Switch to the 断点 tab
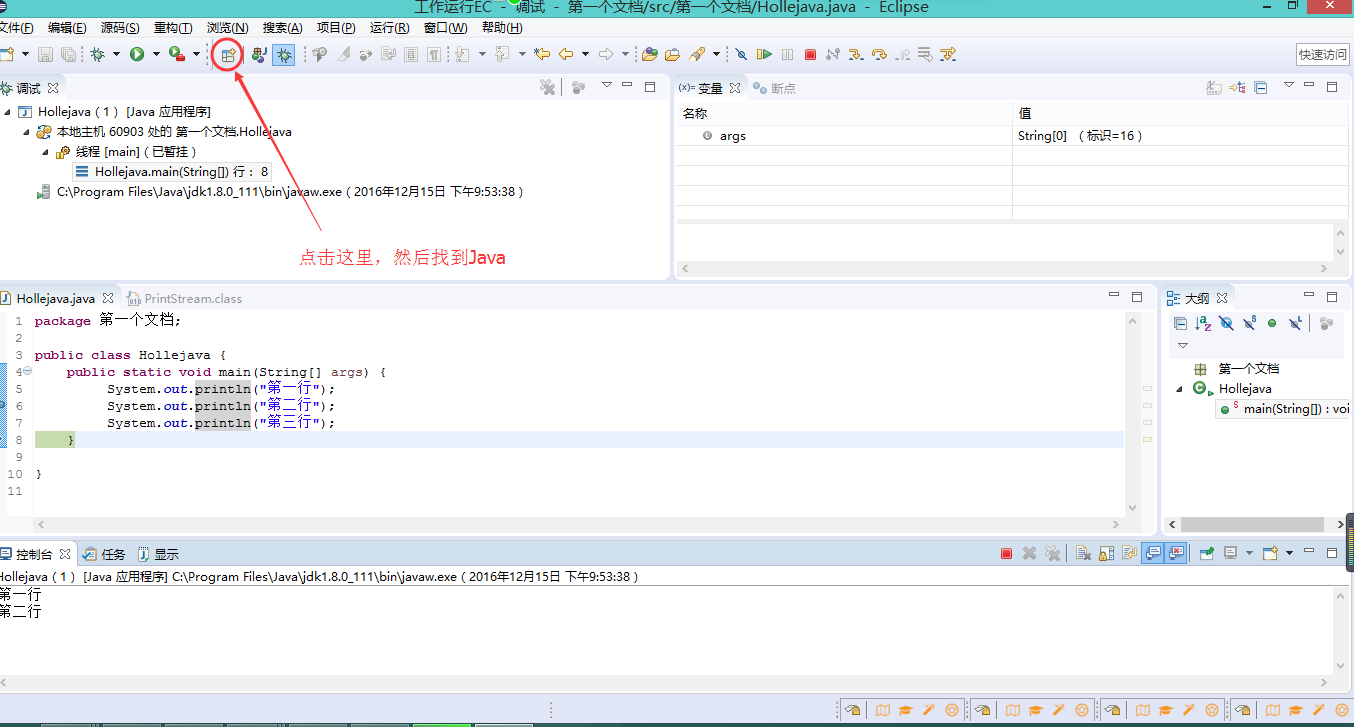 (775, 88)
